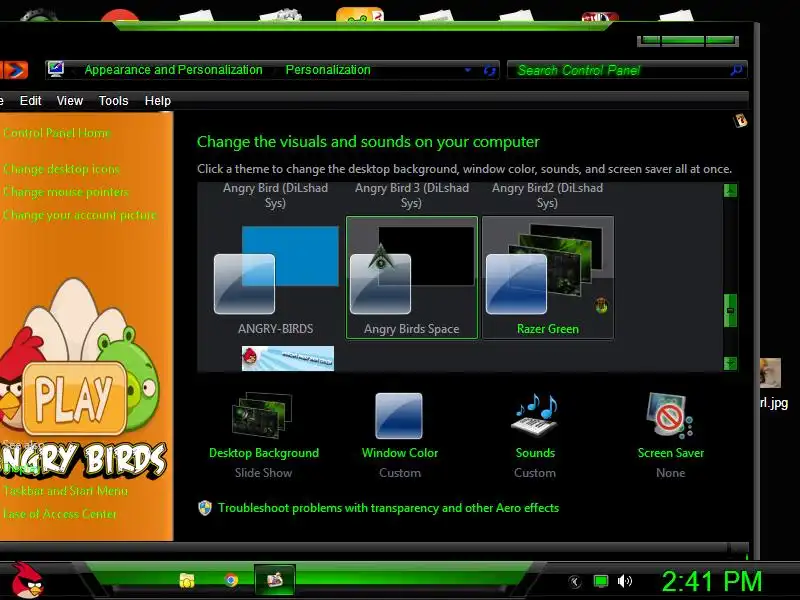Open the address bar history dropdown

coord(468,70)
